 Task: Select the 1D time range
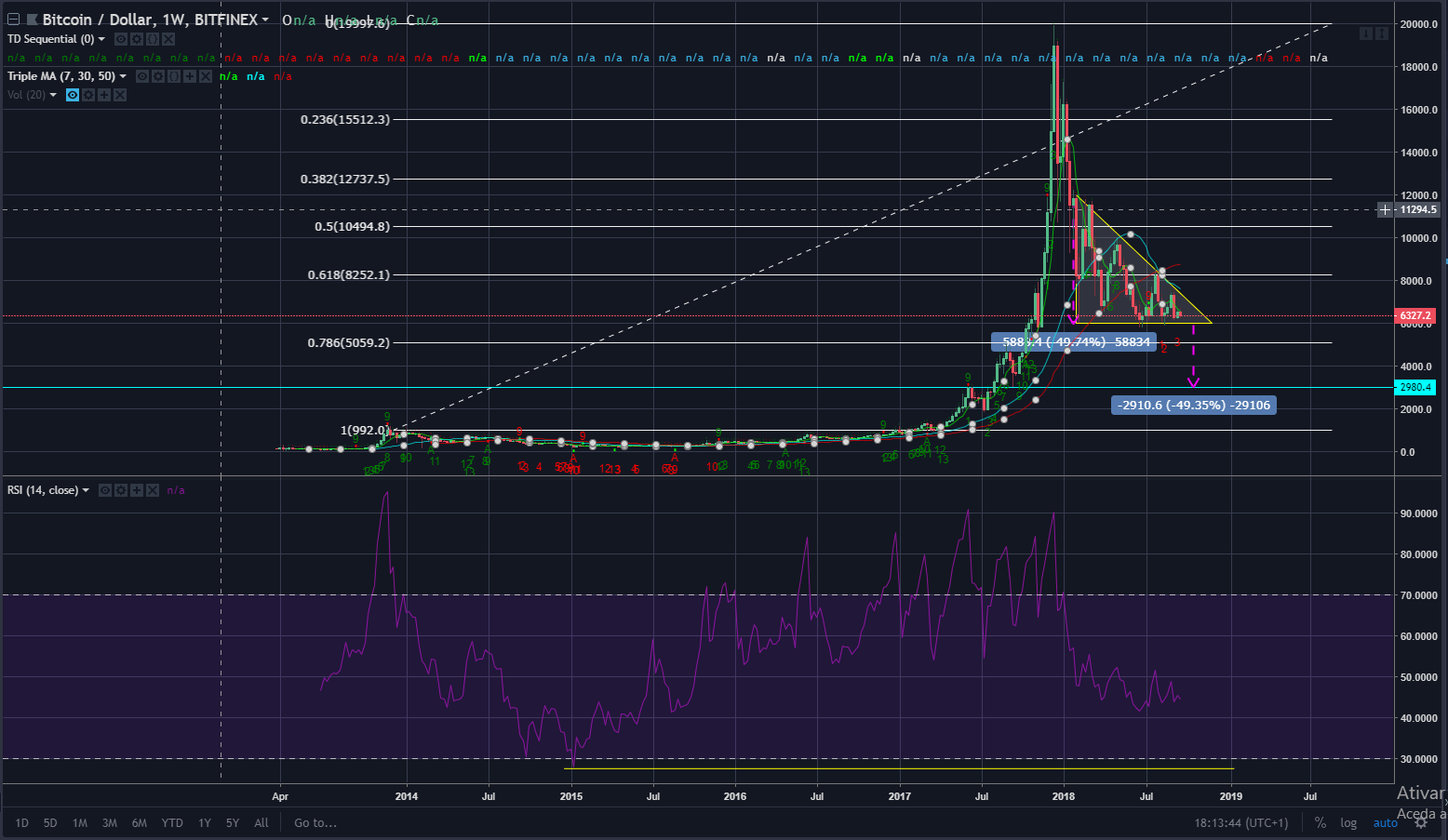click(x=21, y=822)
